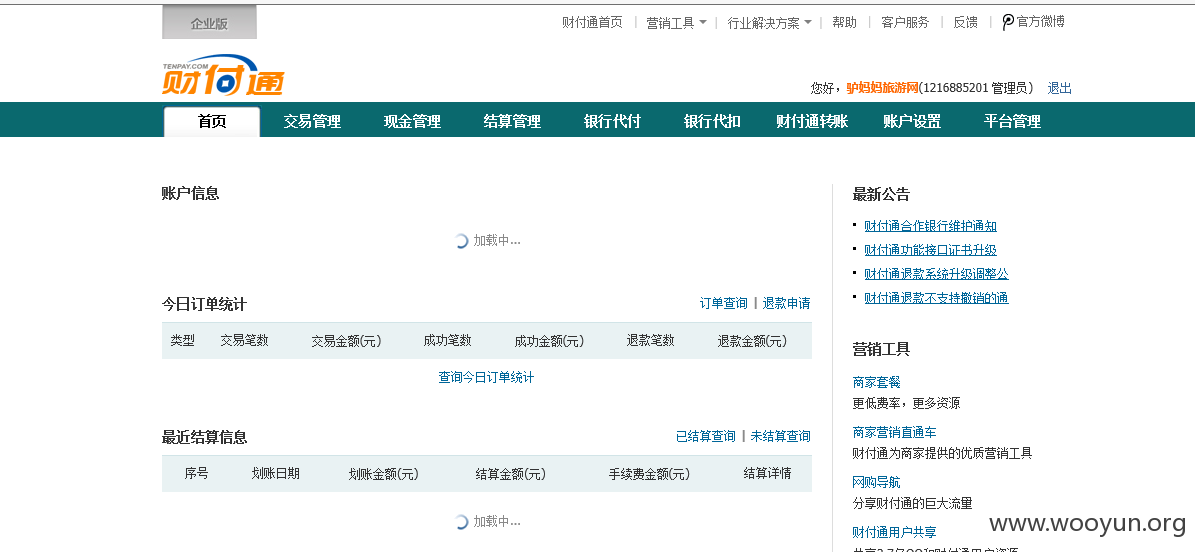
Task: Click the 成功笔数 column header
Action: 447,341
